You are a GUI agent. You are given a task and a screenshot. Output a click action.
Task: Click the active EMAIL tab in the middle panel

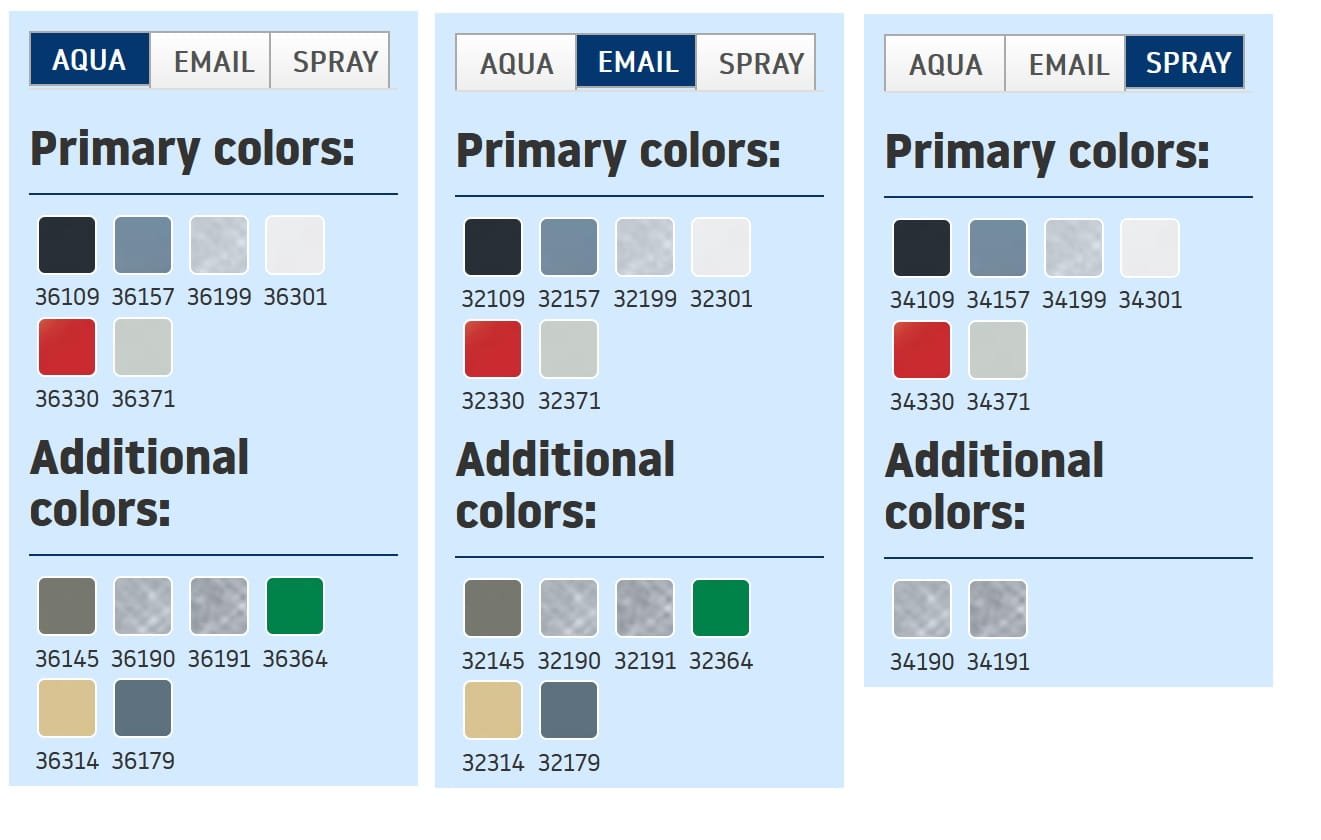click(x=637, y=62)
